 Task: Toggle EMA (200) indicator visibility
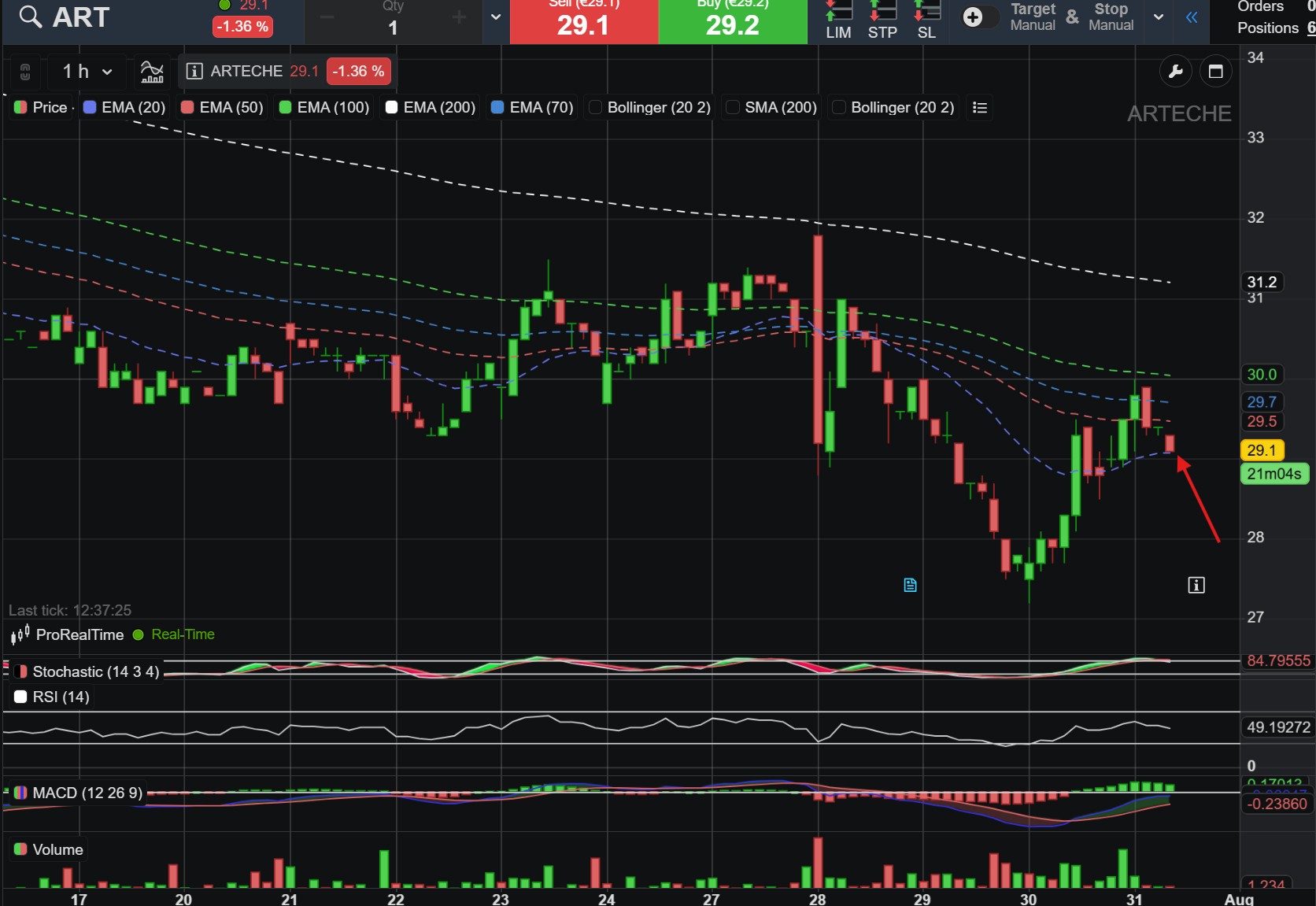(431, 107)
